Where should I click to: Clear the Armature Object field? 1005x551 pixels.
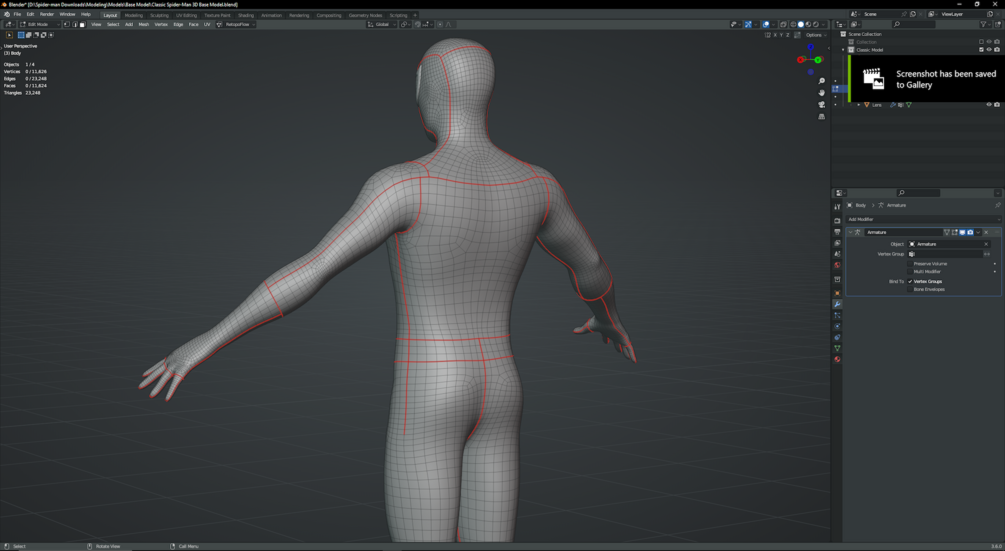click(x=986, y=244)
